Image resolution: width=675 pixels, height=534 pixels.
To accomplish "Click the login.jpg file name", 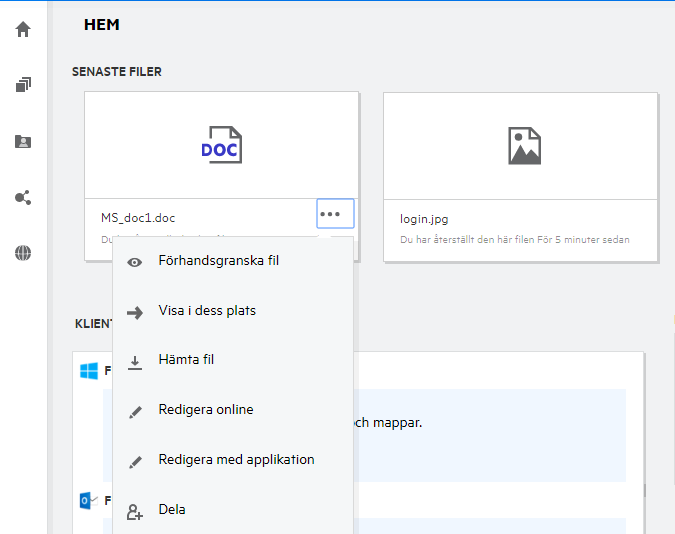I will [x=425, y=218].
